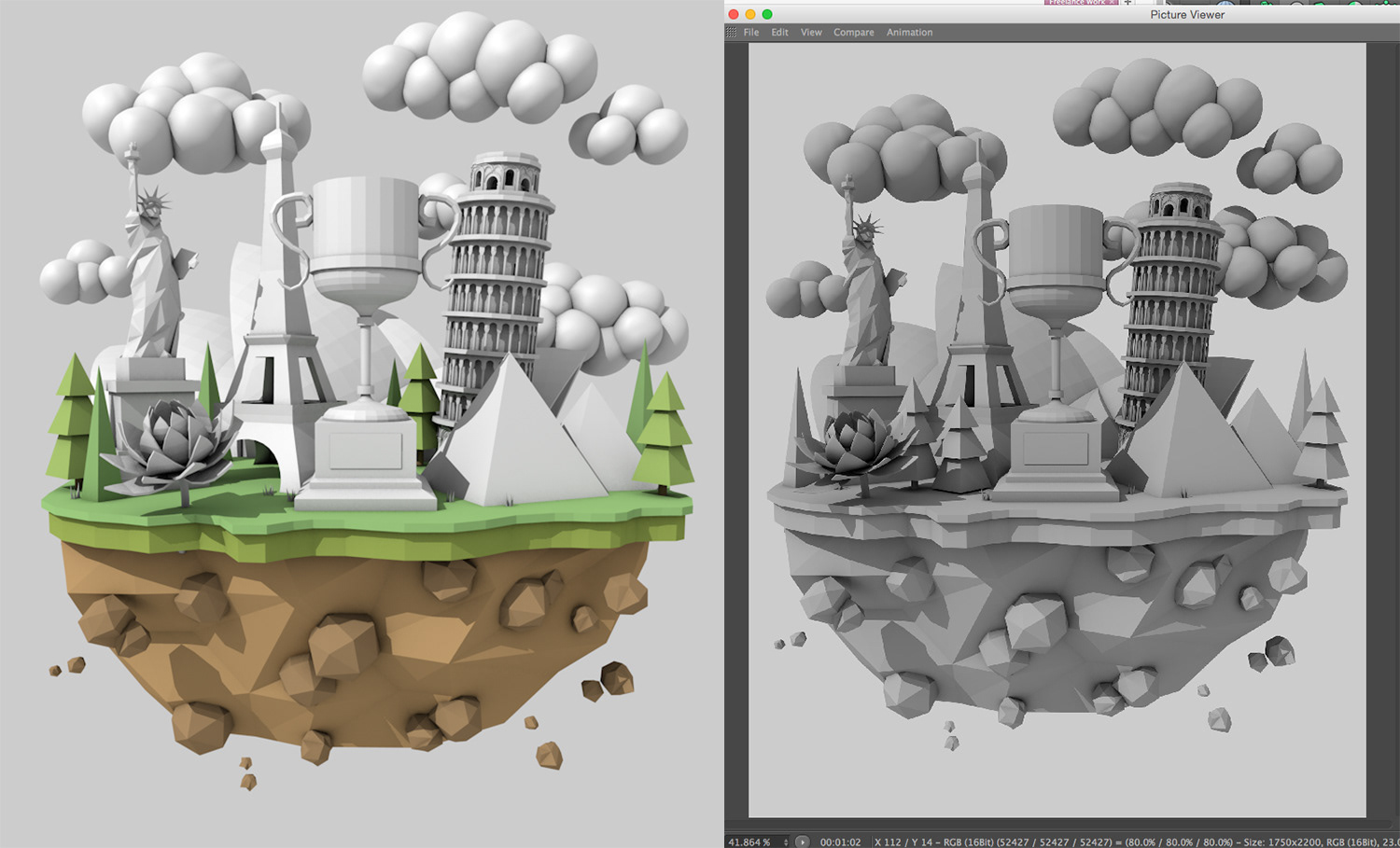Open the Animation menu
The height and width of the screenshot is (848, 1400).
click(x=909, y=33)
